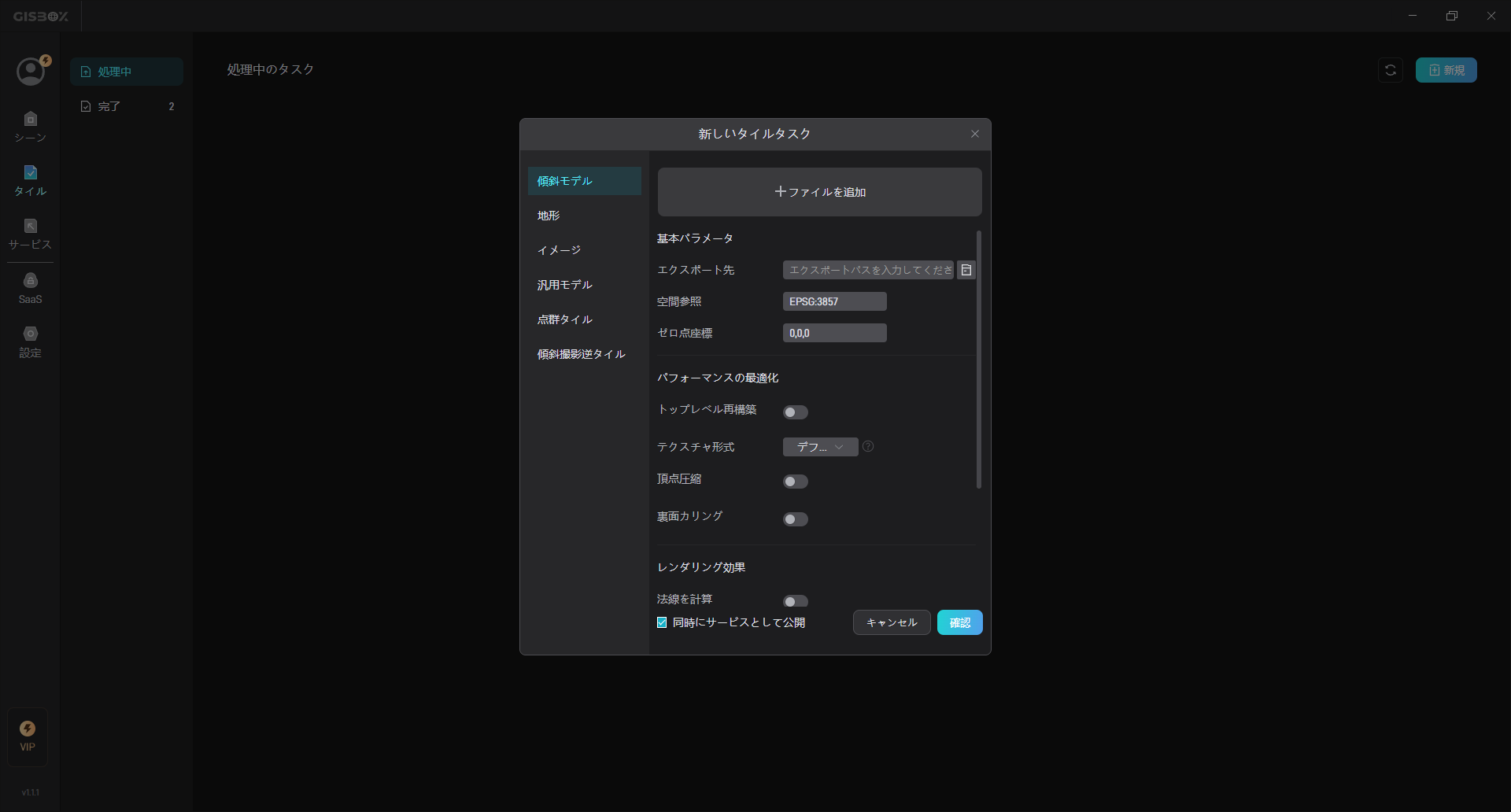
Task: Click the 空間参照 EPSG:3857 field
Action: click(834, 301)
